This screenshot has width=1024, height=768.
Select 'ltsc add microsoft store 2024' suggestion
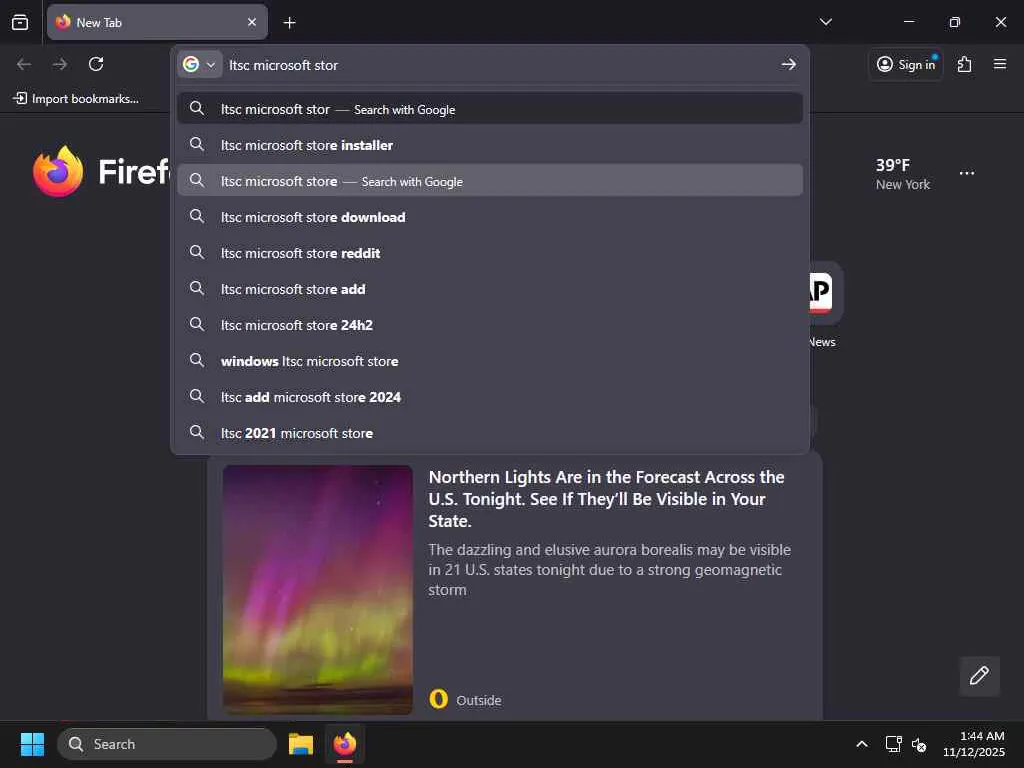[490, 396]
